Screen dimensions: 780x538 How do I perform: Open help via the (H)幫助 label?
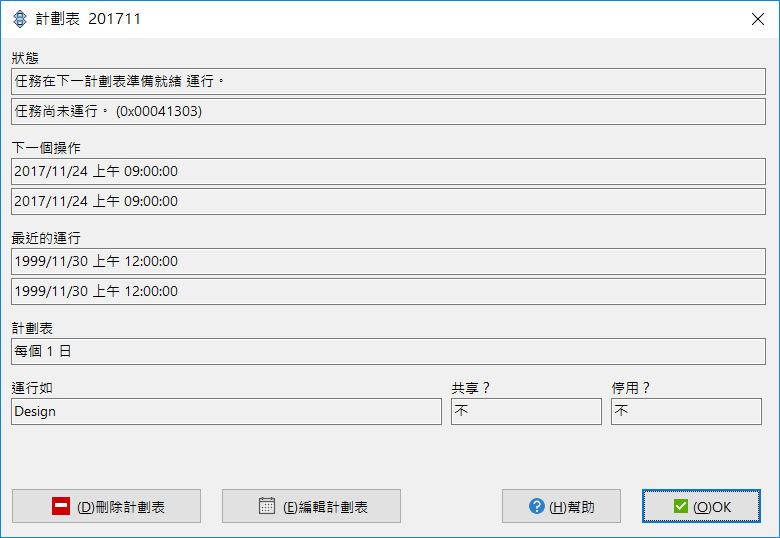[x=572, y=507]
